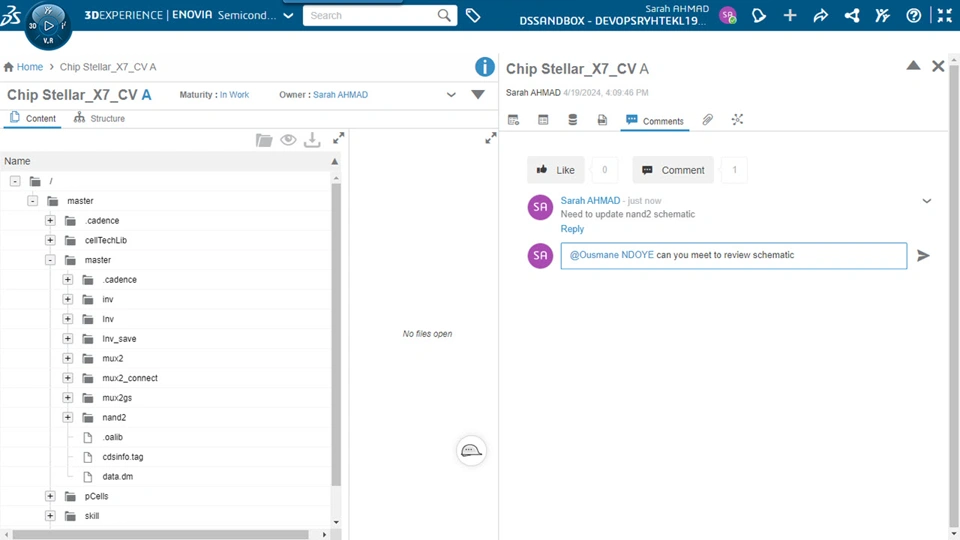Open the document tab icon
The height and width of the screenshot is (540, 960).
tap(602, 120)
